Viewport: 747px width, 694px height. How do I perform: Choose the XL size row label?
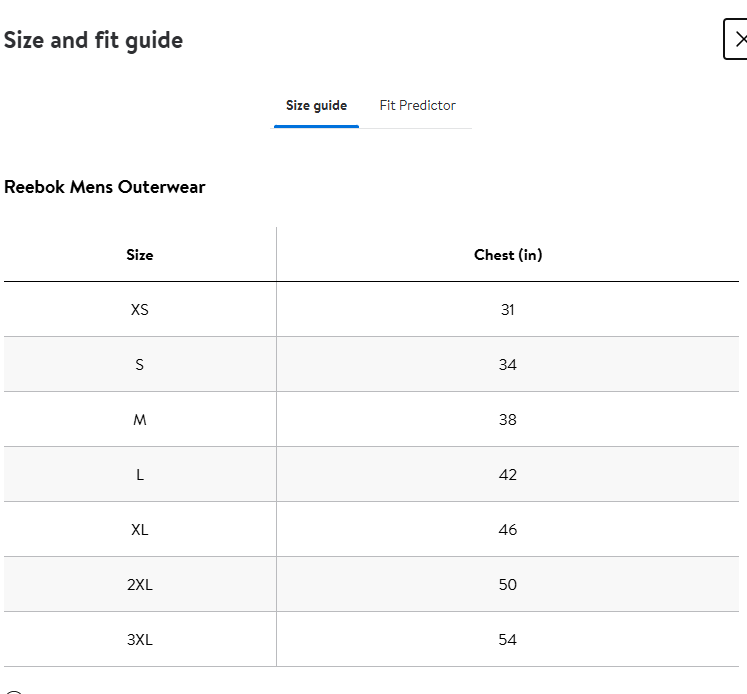(x=140, y=530)
